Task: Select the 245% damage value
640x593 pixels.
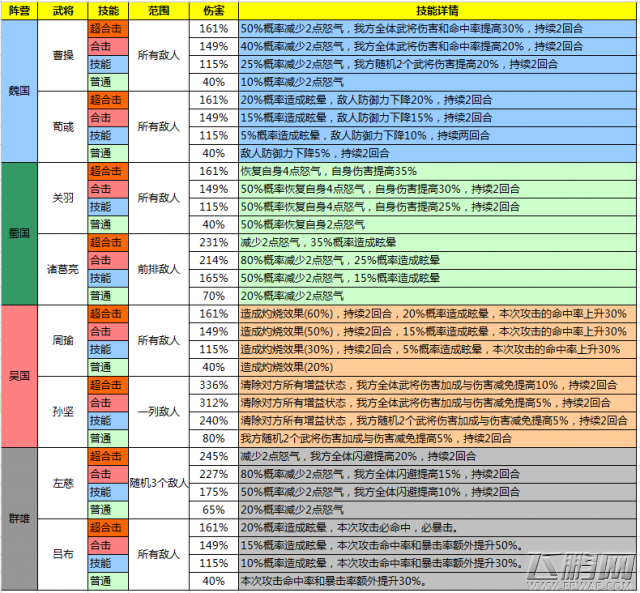Action: coord(214,456)
